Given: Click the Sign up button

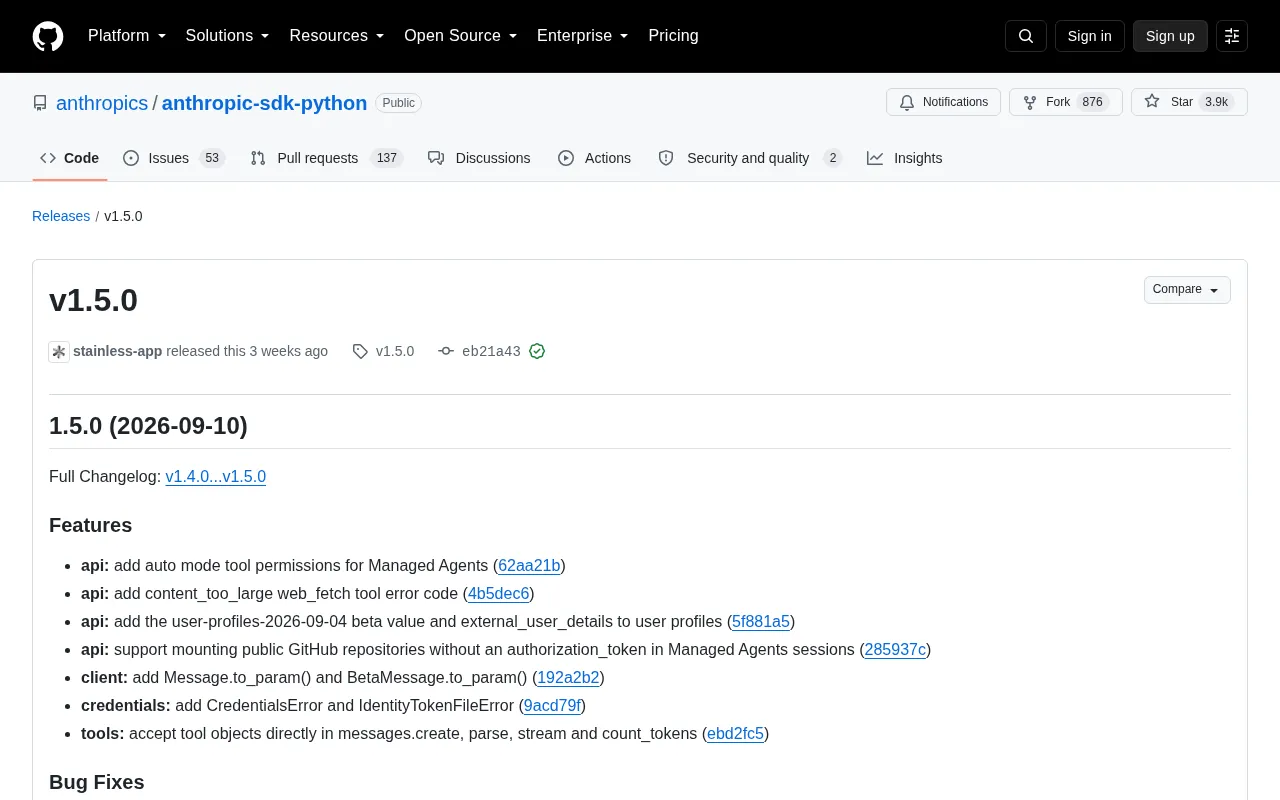Looking at the screenshot, I should click(x=1170, y=36).
